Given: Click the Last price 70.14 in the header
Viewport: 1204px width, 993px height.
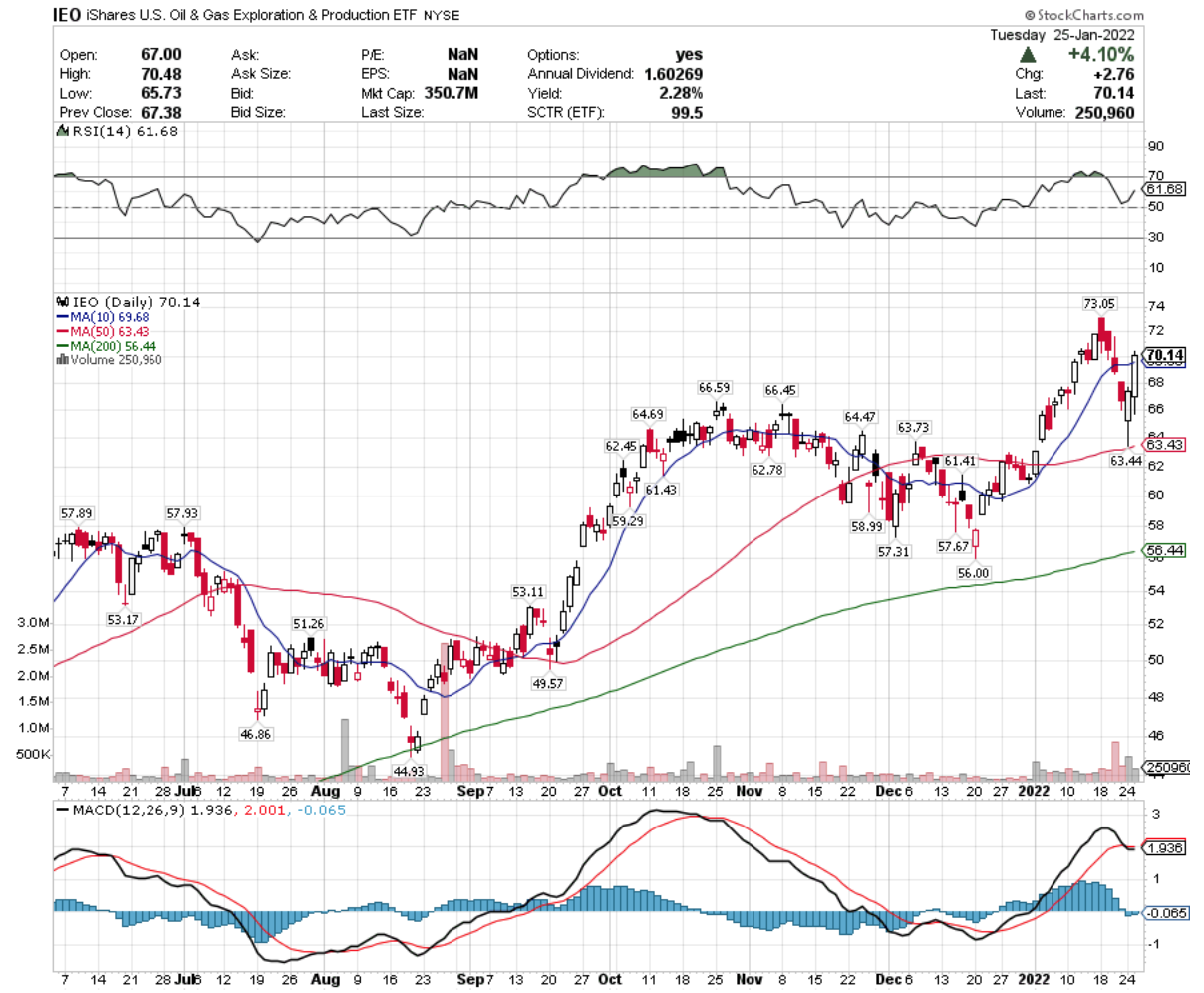Looking at the screenshot, I should (1114, 93).
